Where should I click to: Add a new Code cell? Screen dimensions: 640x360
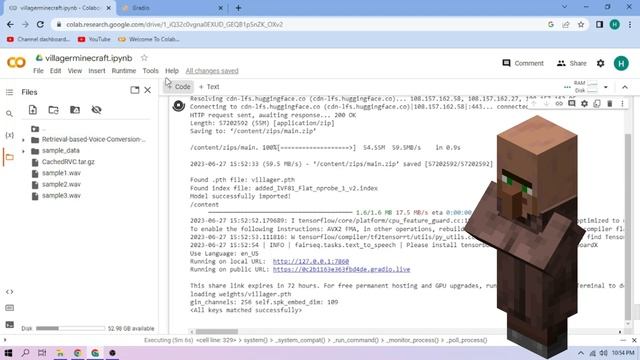[x=178, y=87]
